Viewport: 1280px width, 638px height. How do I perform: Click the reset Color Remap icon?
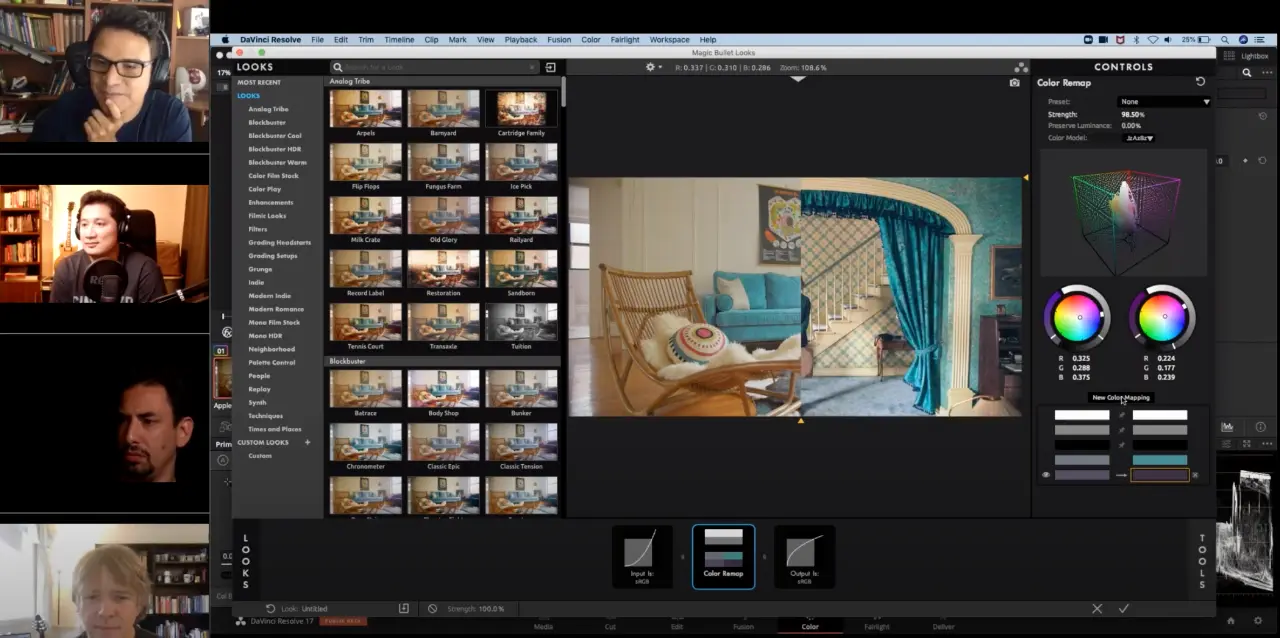click(x=1200, y=82)
